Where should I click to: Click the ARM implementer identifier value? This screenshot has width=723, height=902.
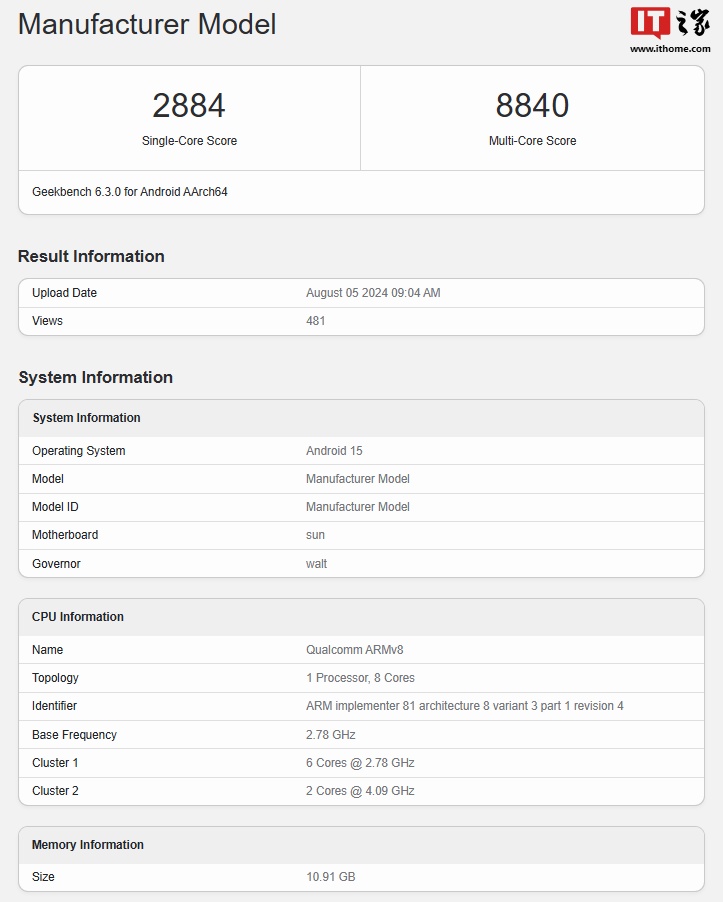coord(464,706)
